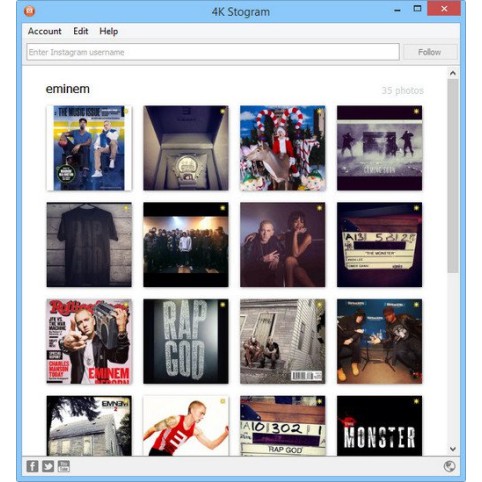Minimize the 4K Stogram window
The image size is (482, 482).
coord(397,10)
